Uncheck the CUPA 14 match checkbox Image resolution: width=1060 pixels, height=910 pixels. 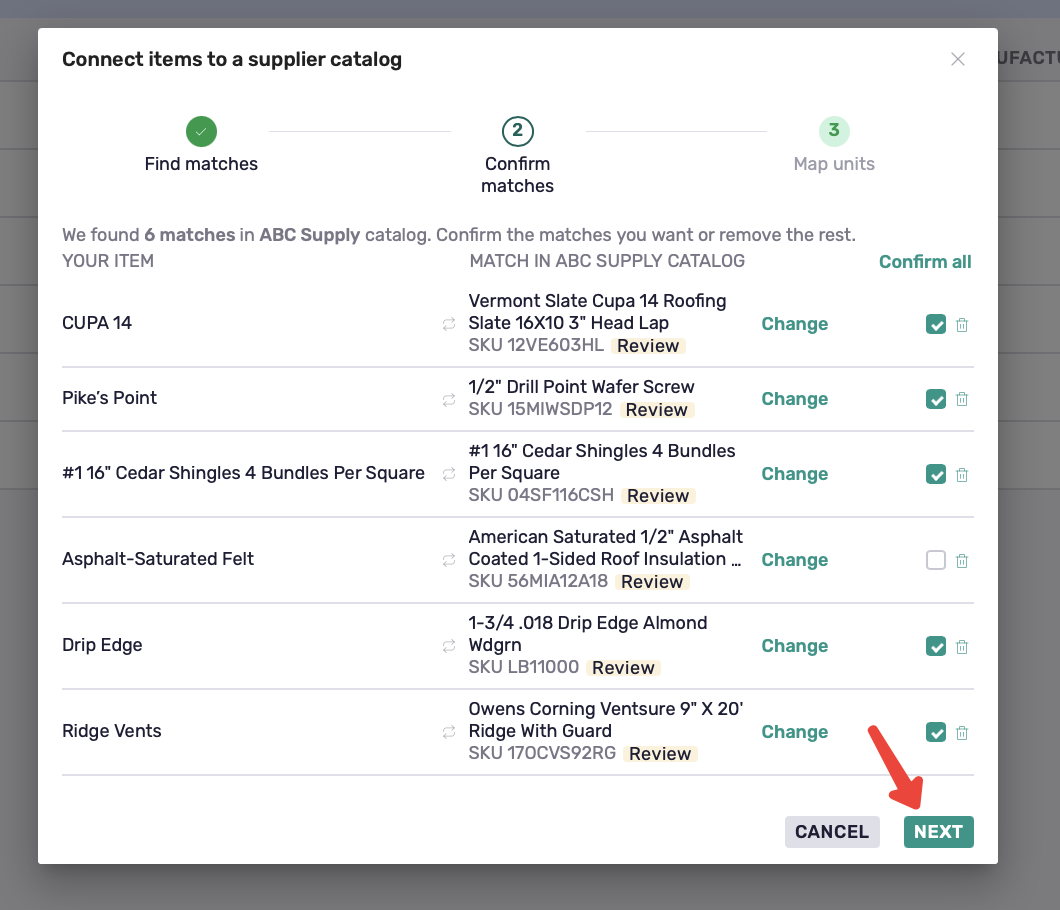[936, 325]
